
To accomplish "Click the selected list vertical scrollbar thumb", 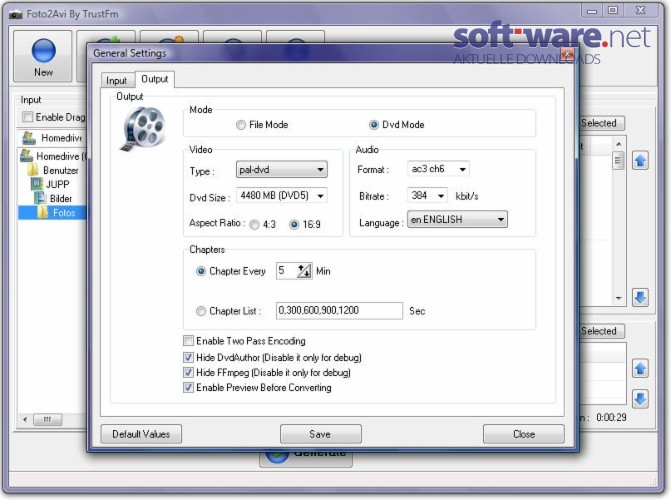I will [618, 161].
